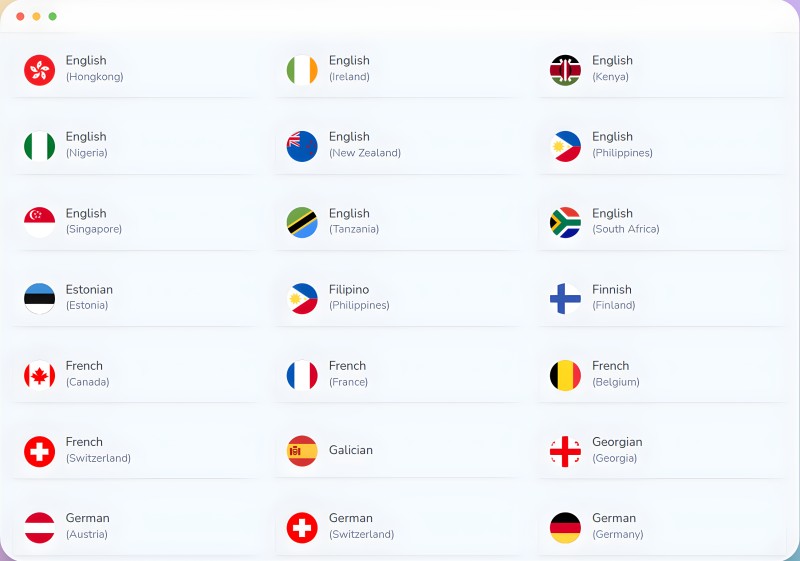The image size is (800, 561).
Task: Click the South Africa flag icon
Action: (565, 222)
